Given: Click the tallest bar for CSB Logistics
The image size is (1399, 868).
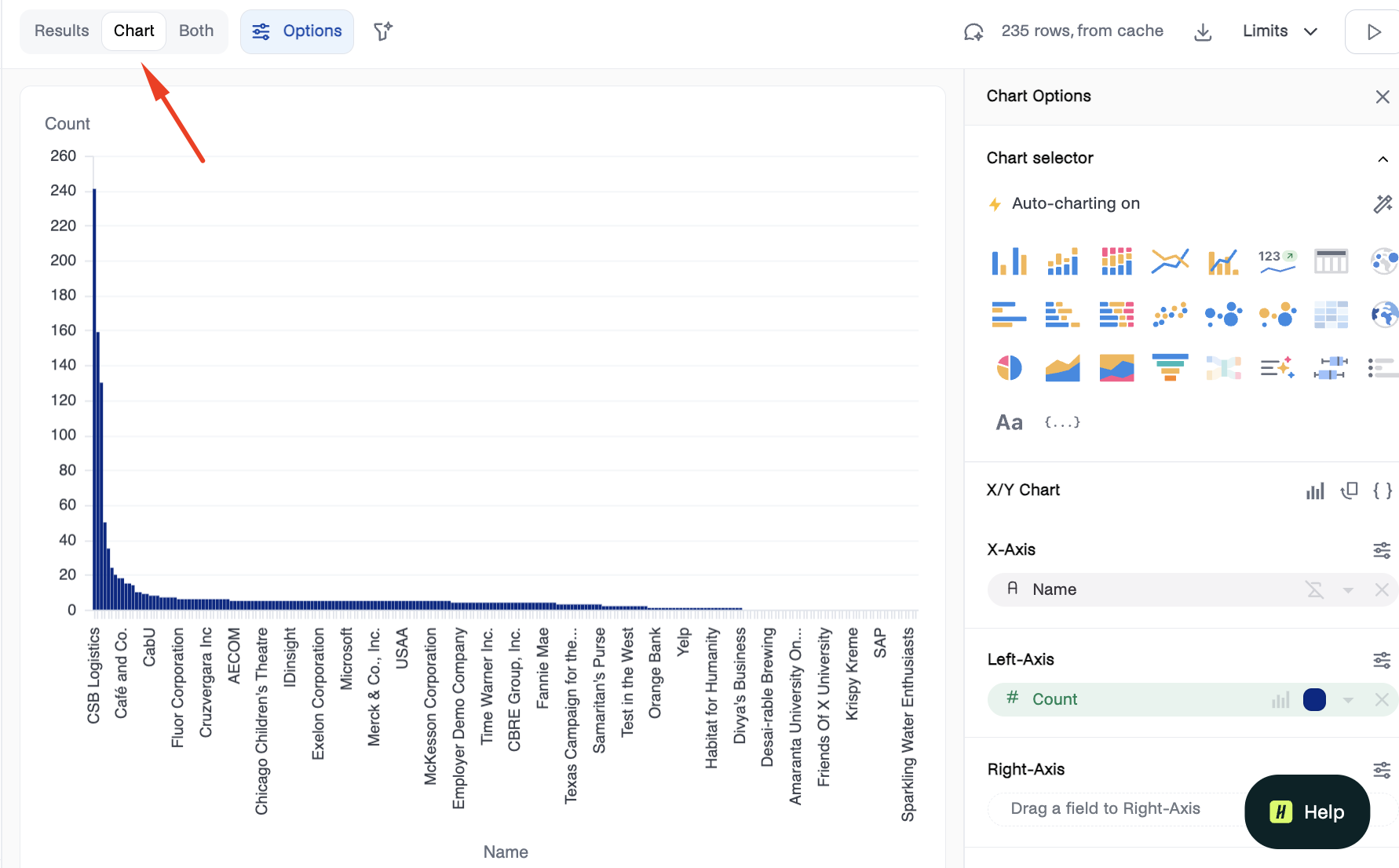Looking at the screenshot, I should [x=94, y=399].
